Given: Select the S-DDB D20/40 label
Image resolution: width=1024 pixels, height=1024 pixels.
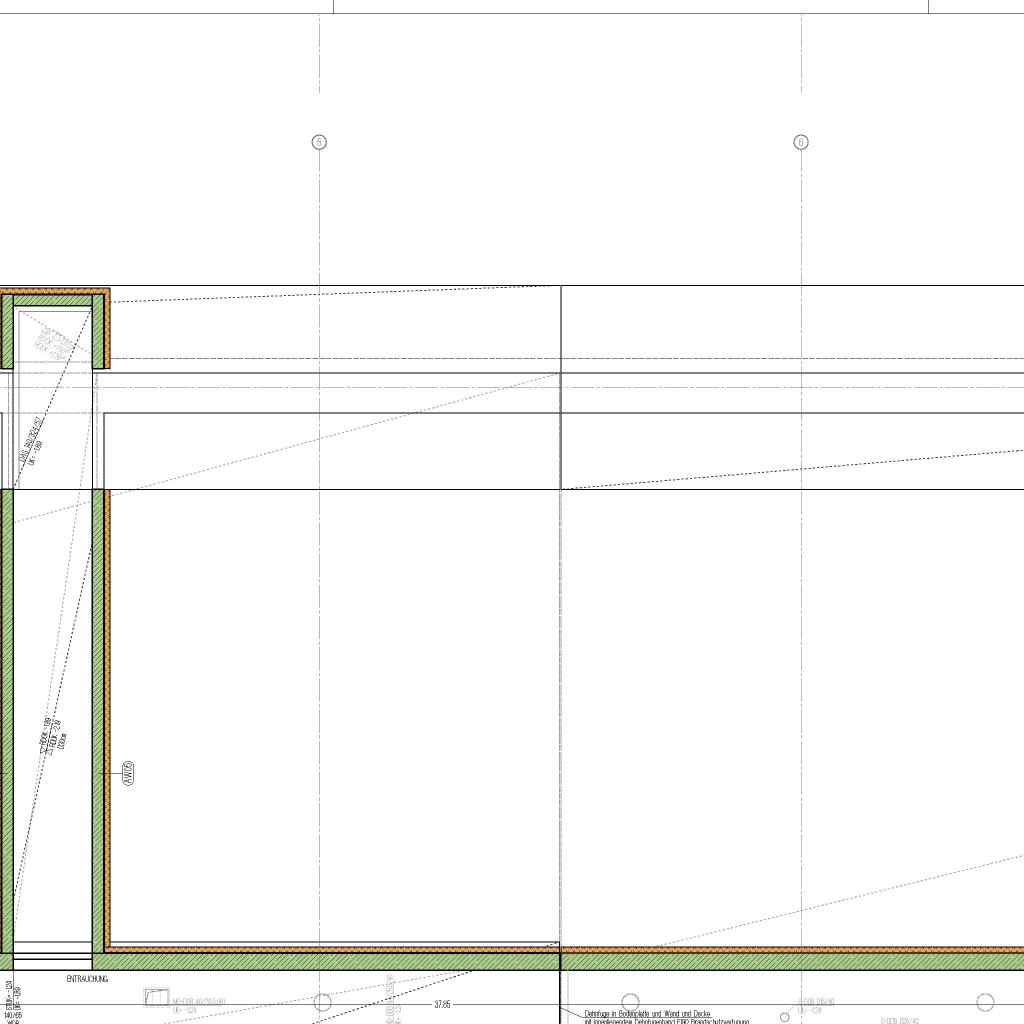Looking at the screenshot, I should [x=901, y=1020].
